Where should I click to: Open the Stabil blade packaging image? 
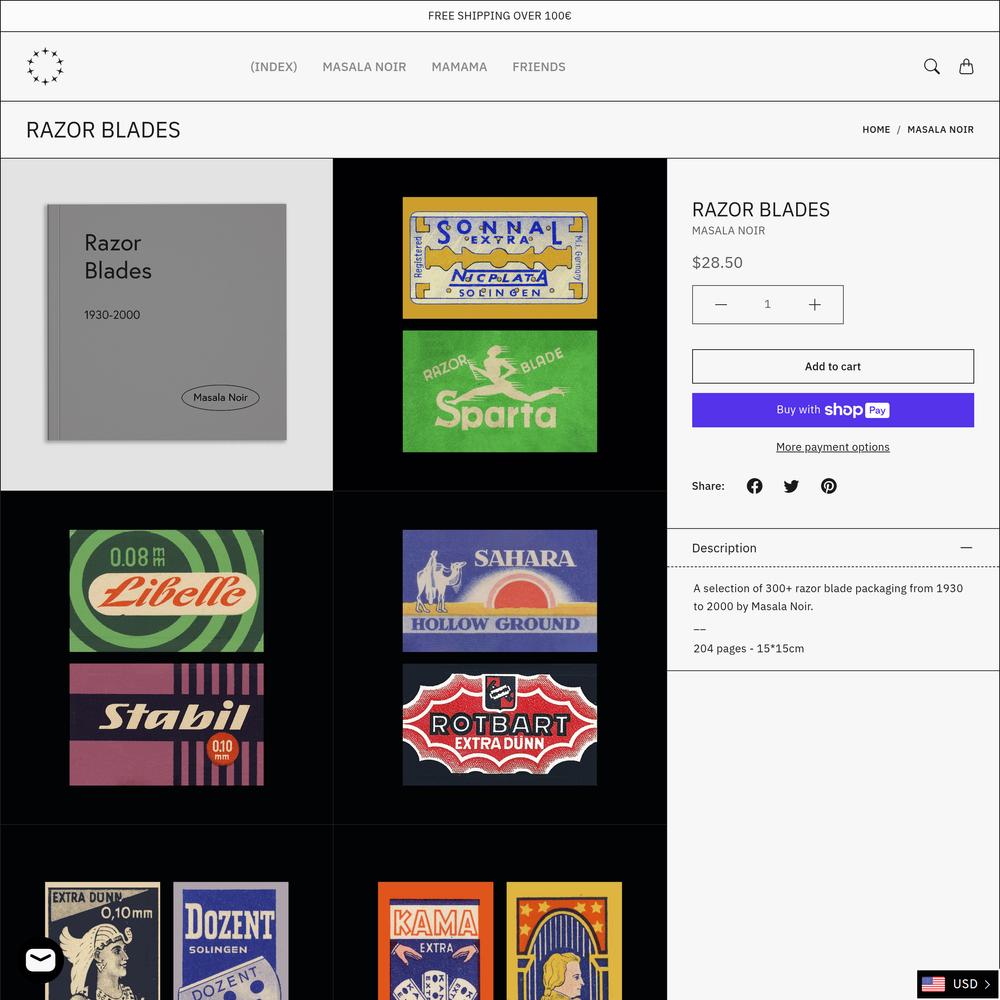(166, 724)
